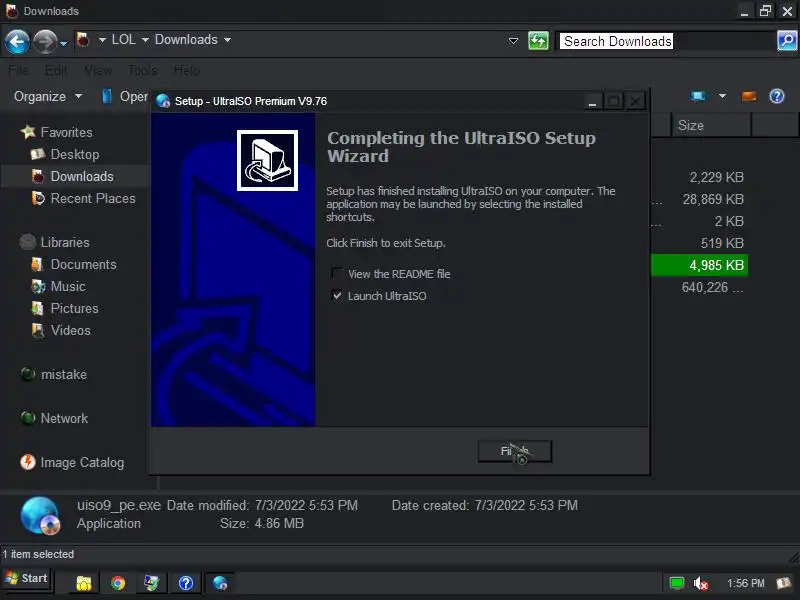
Task: Select the file row sized 519 KB
Action: [x=724, y=243]
